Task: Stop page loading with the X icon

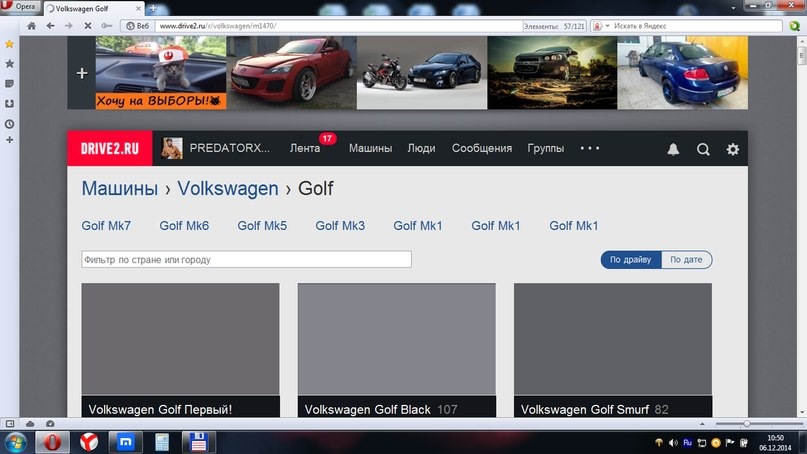Action: (88, 26)
